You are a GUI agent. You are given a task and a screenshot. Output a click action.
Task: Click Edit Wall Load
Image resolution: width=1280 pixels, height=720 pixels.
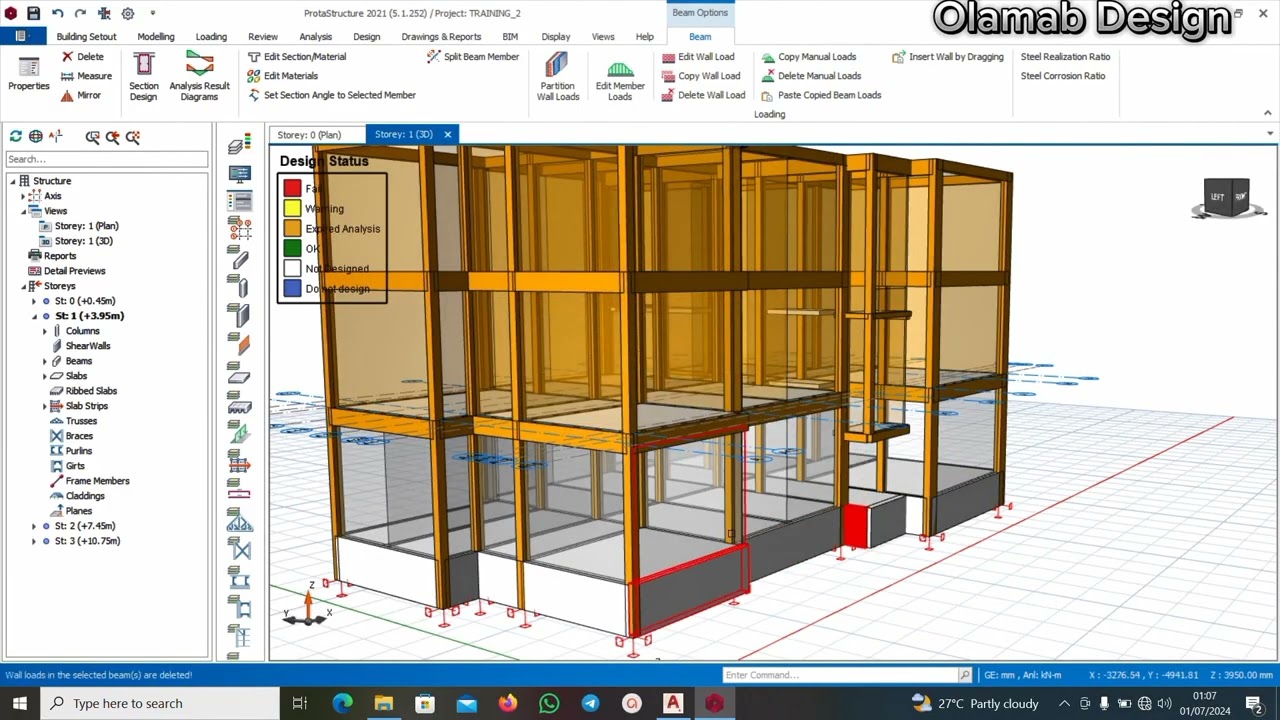[x=698, y=57]
